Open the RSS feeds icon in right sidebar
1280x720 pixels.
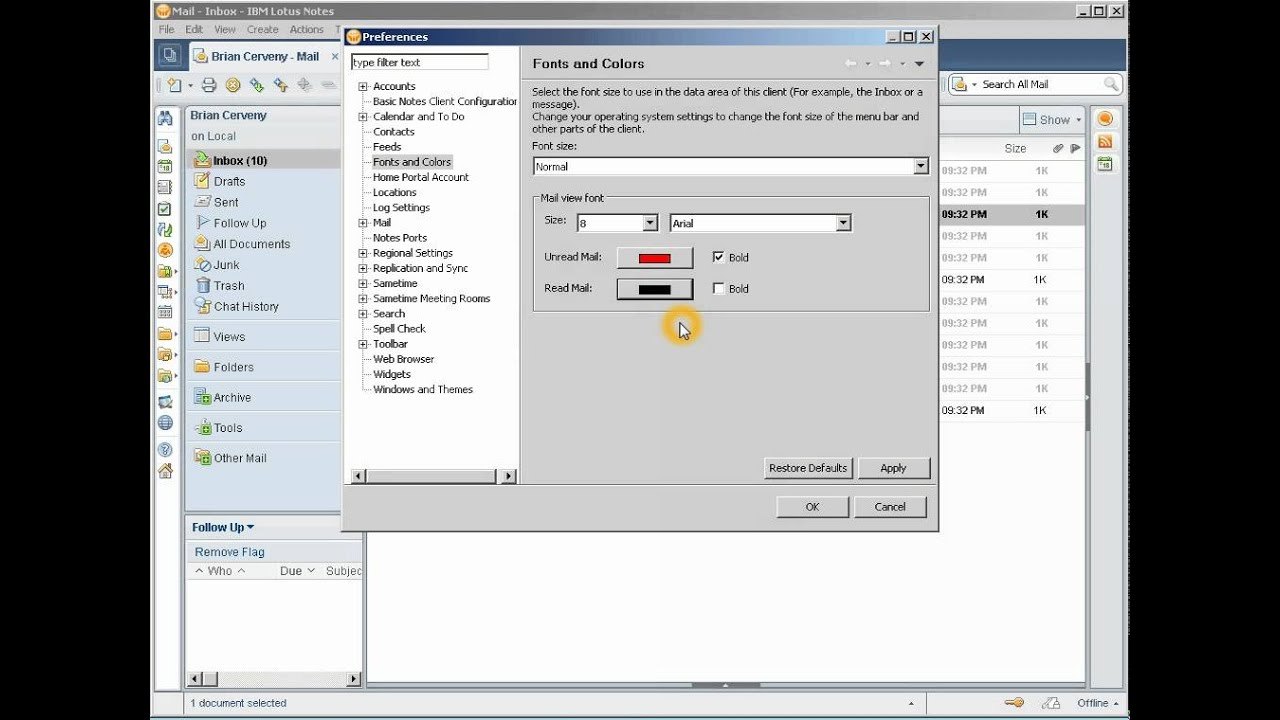click(x=1105, y=141)
